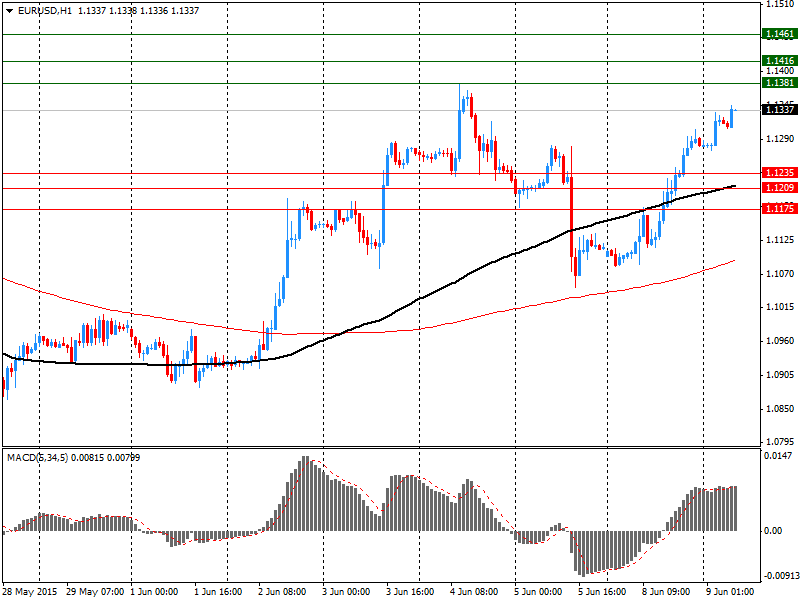Select the 1.1381 green resistance level label

click(x=780, y=83)
